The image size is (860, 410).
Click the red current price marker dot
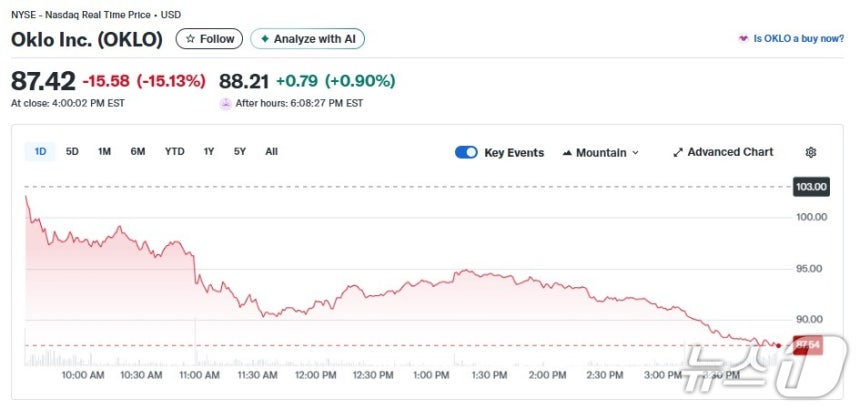pyautogui.click(x=778, y=345)
